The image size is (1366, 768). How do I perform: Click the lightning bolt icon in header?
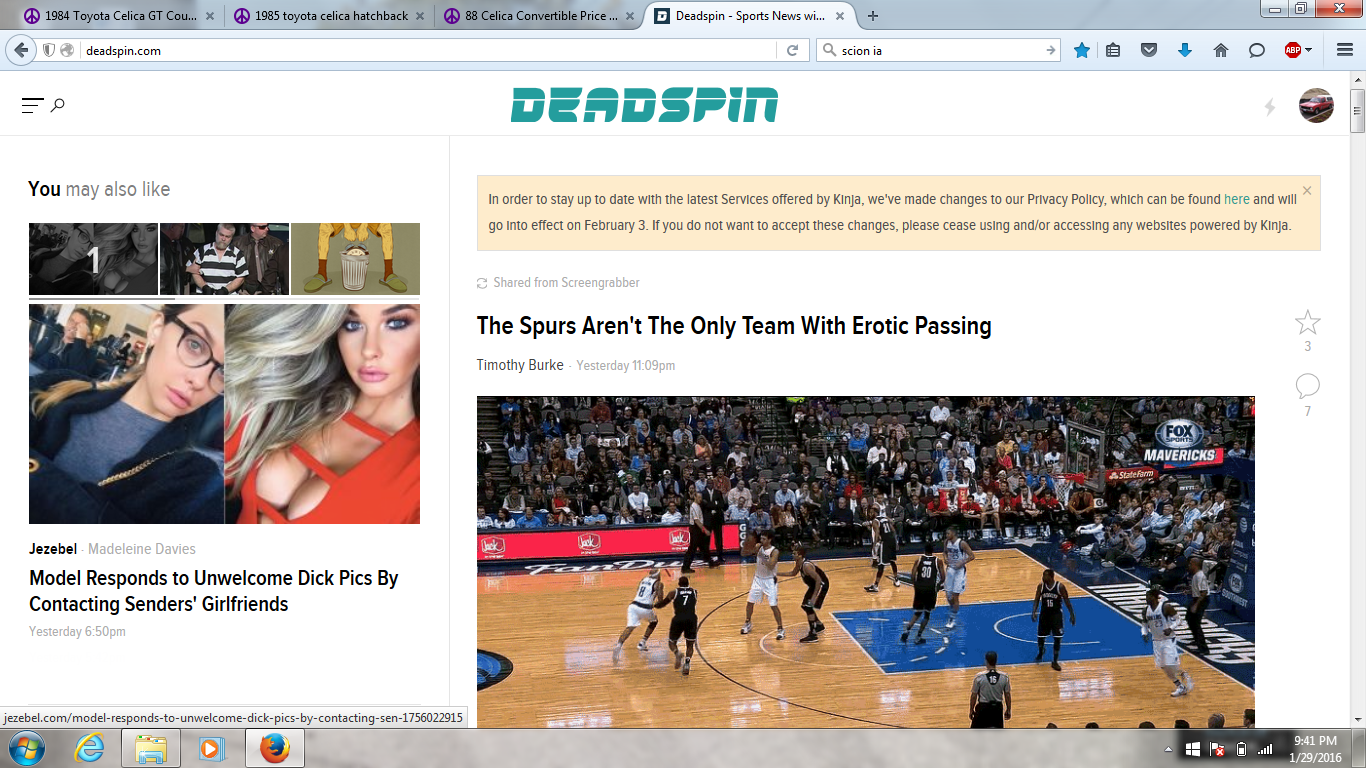click(x=1270, y=106)
